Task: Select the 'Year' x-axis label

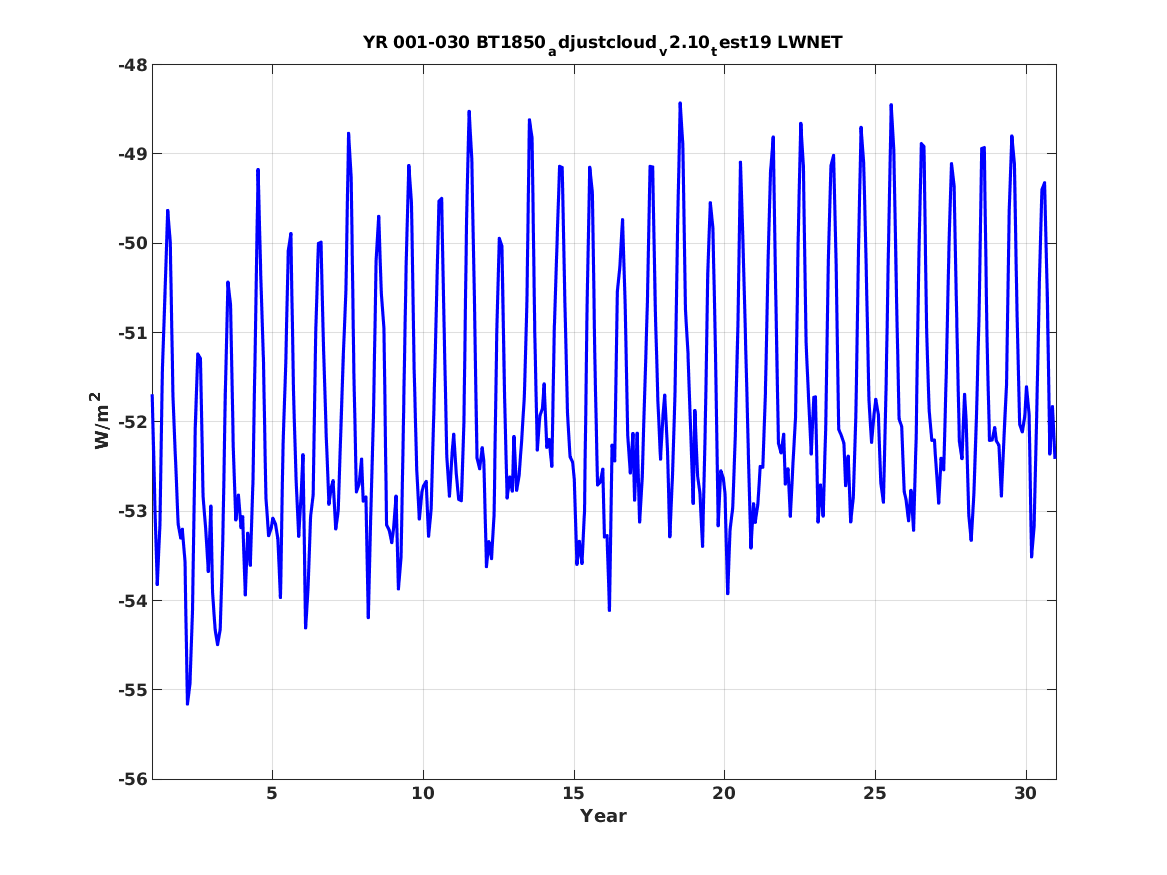Action: (603, 816)
